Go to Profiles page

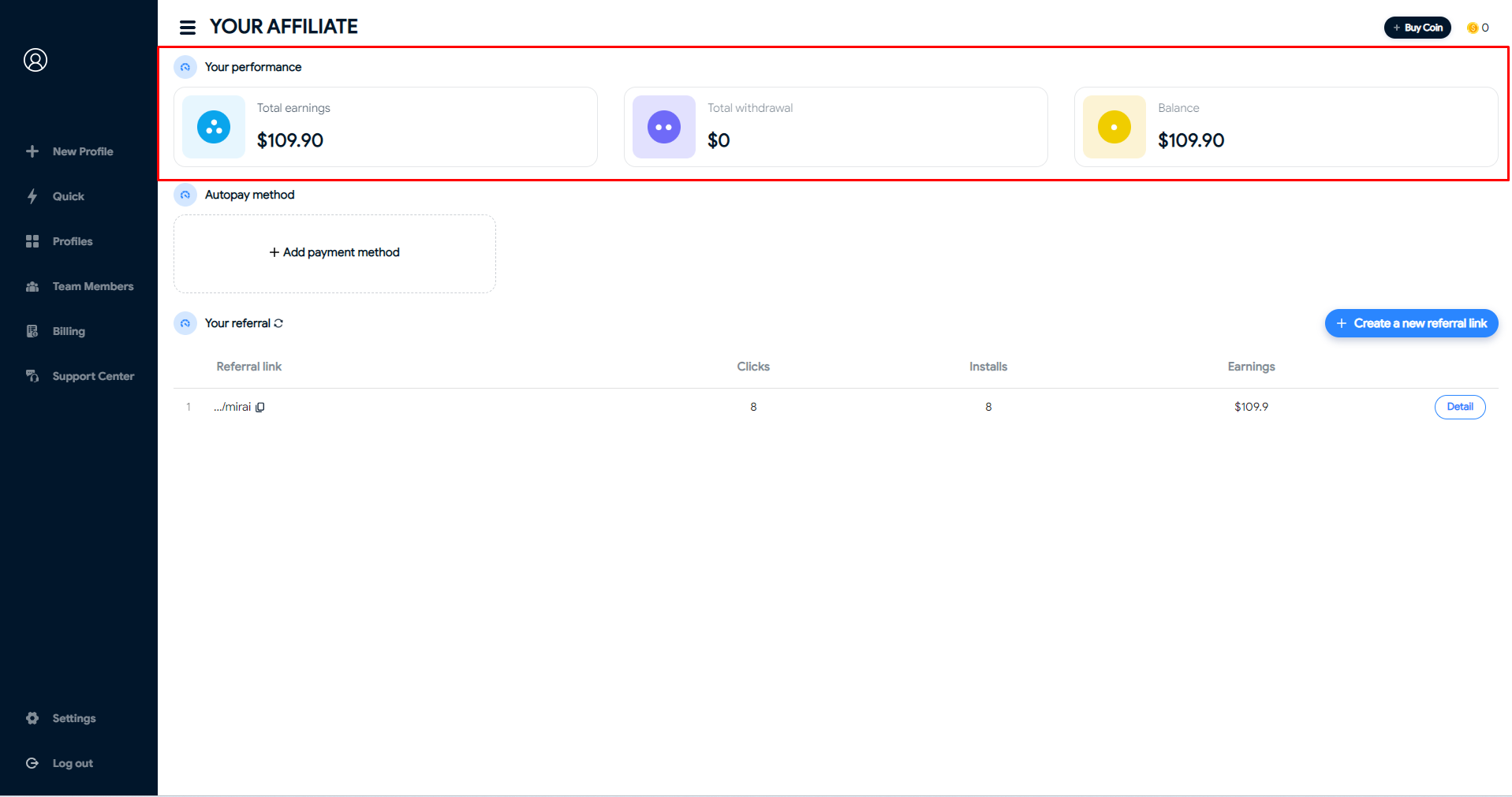coord(72,241)
